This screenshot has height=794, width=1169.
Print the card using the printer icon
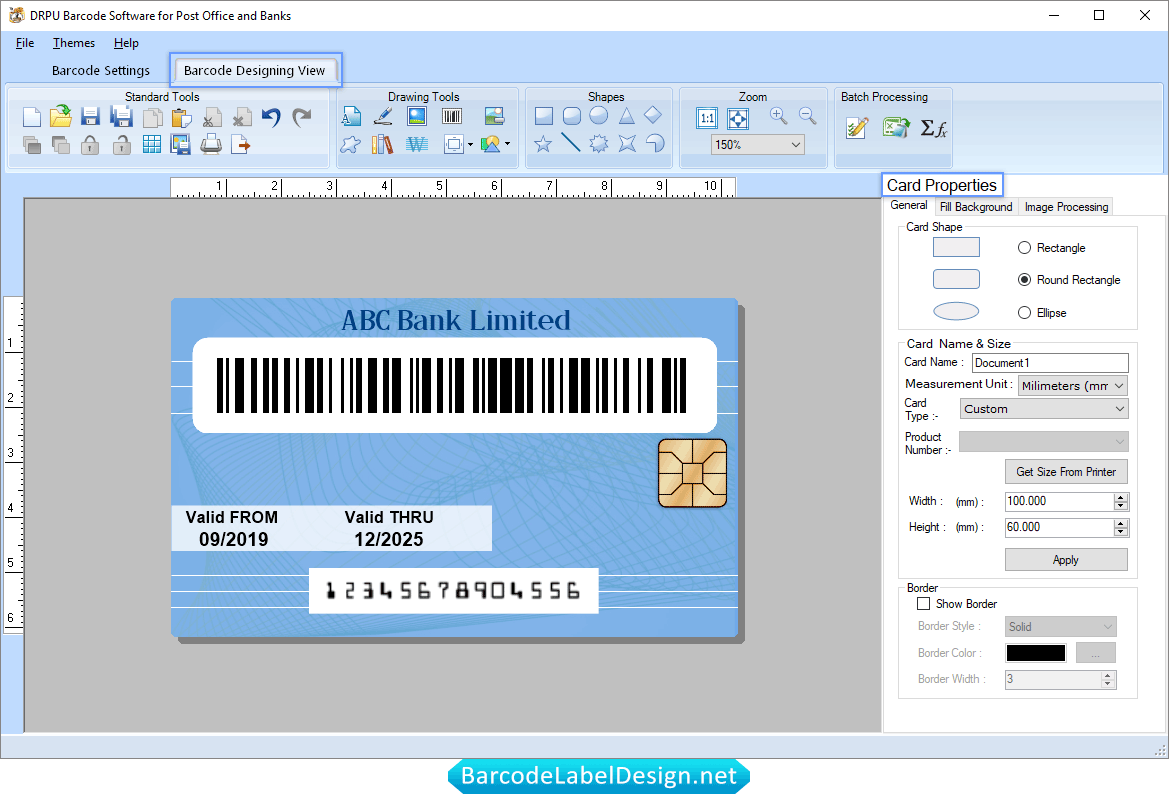[x=211, y=144]
